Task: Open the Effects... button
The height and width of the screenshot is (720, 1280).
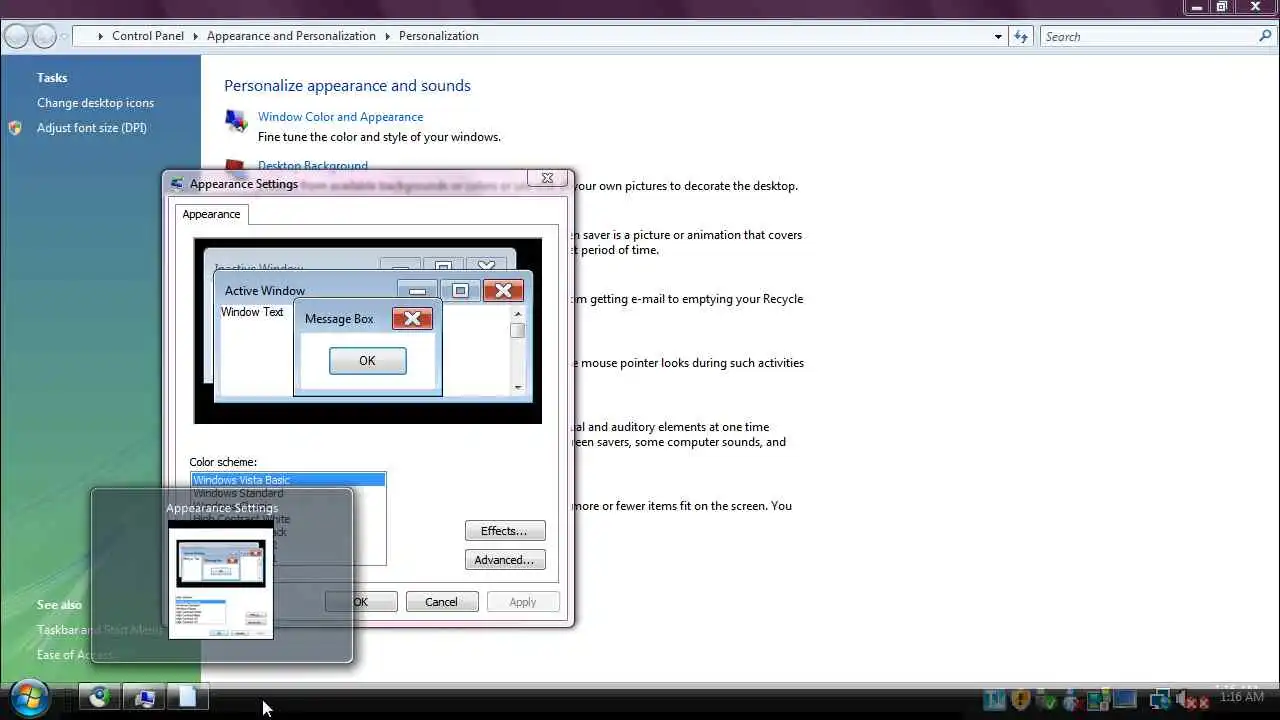Action: coord(505,531)
